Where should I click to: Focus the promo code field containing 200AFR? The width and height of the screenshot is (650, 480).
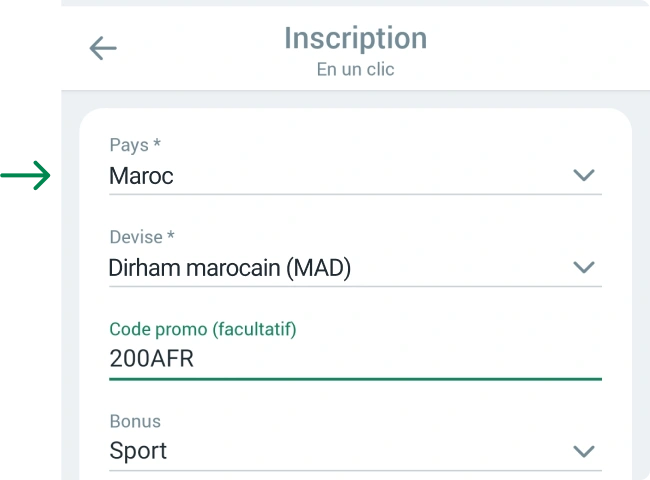pos(152,360)
